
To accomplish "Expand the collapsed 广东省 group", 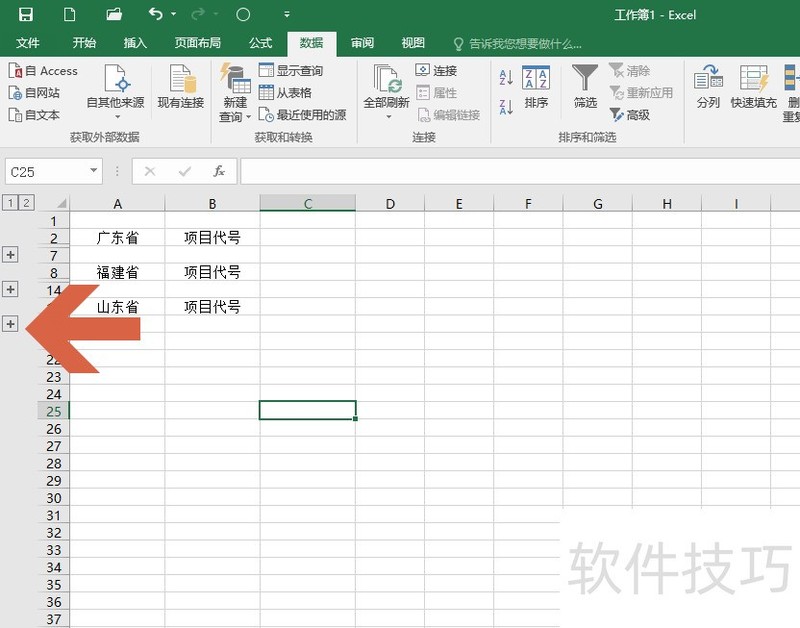I will click(10, 254).
